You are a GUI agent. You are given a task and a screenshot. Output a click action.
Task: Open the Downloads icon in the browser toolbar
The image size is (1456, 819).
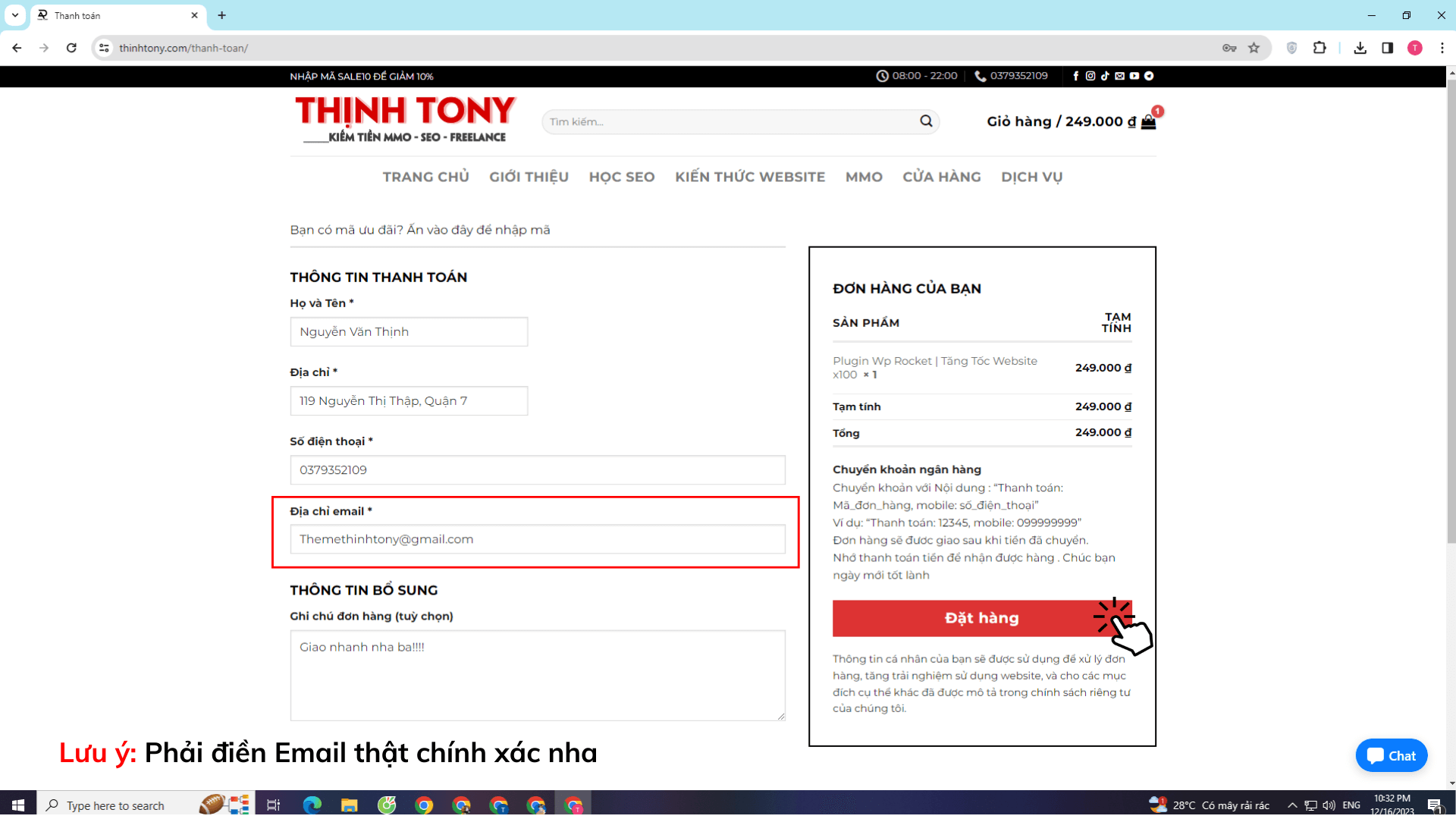click(x=1360, y=47)
